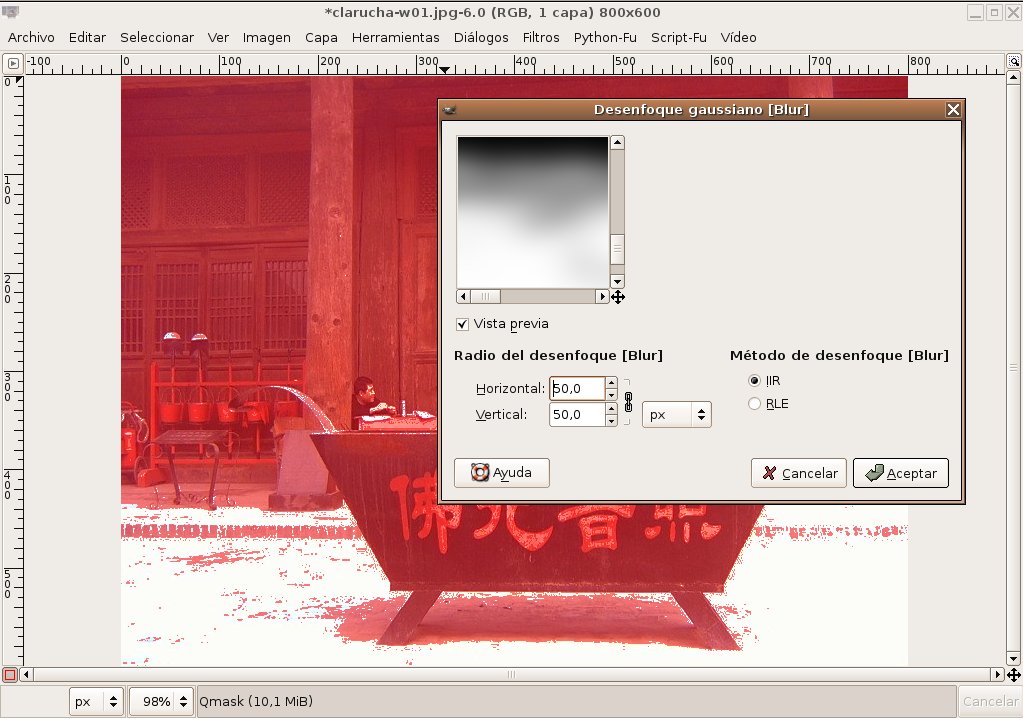Click the preview navigation cross icon

[618, 297]
